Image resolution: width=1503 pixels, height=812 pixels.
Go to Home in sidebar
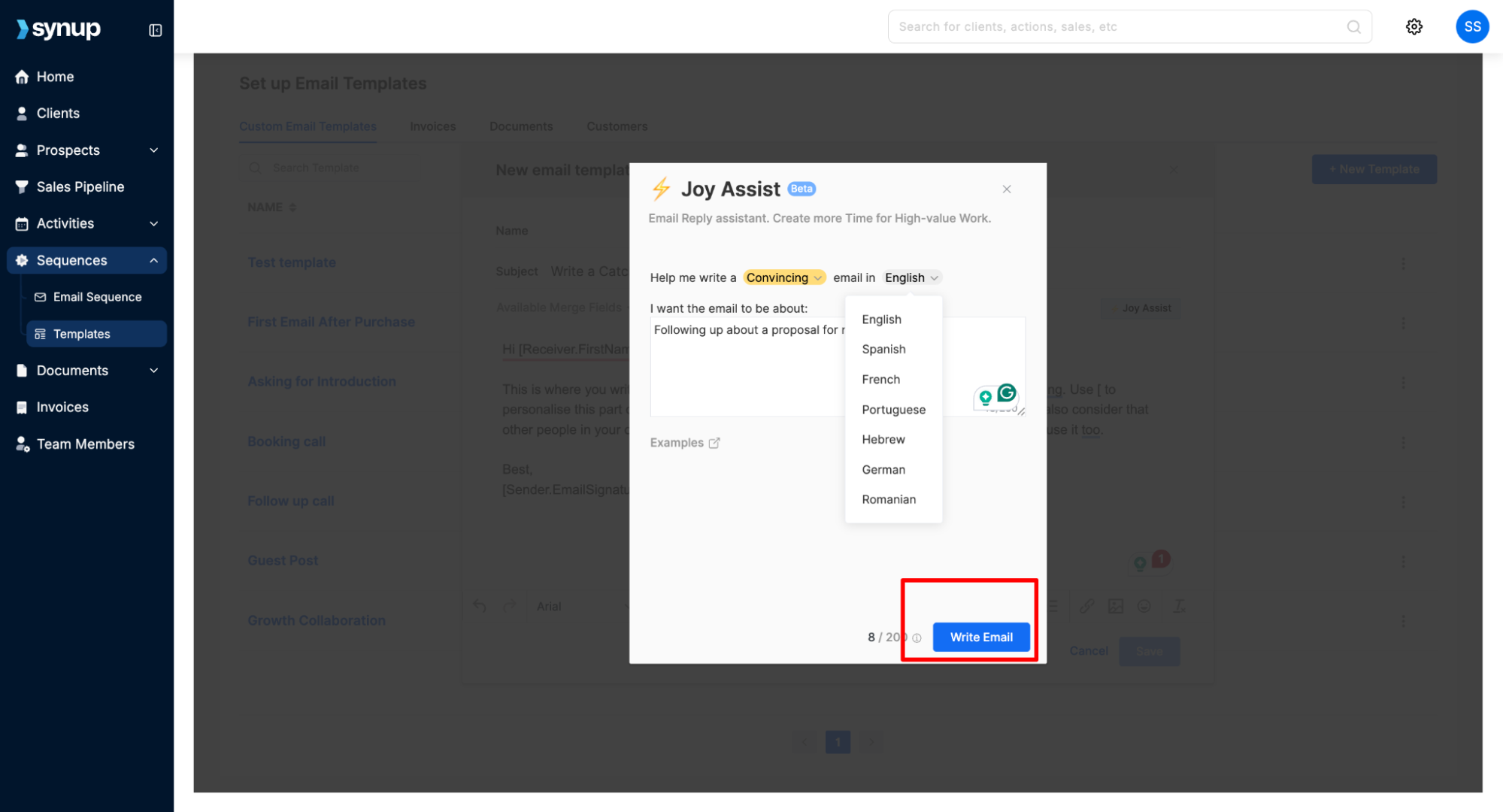54,77
